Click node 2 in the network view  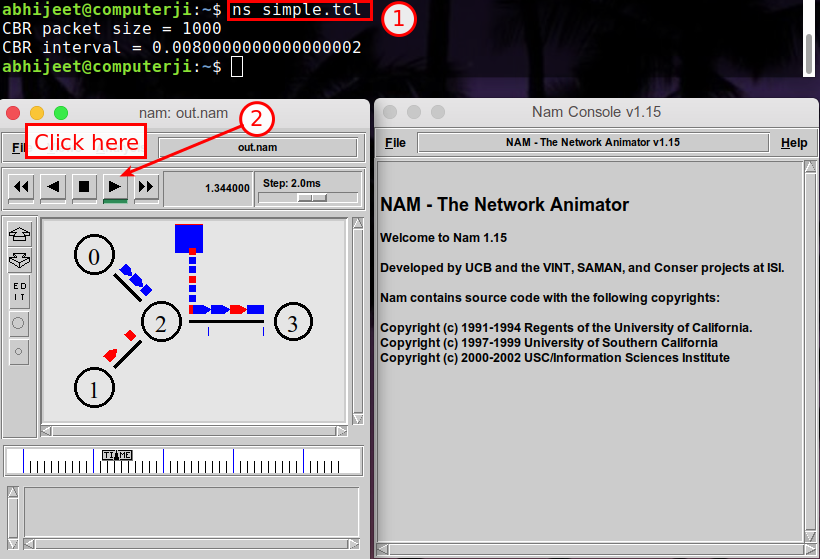tap(161, 322)
